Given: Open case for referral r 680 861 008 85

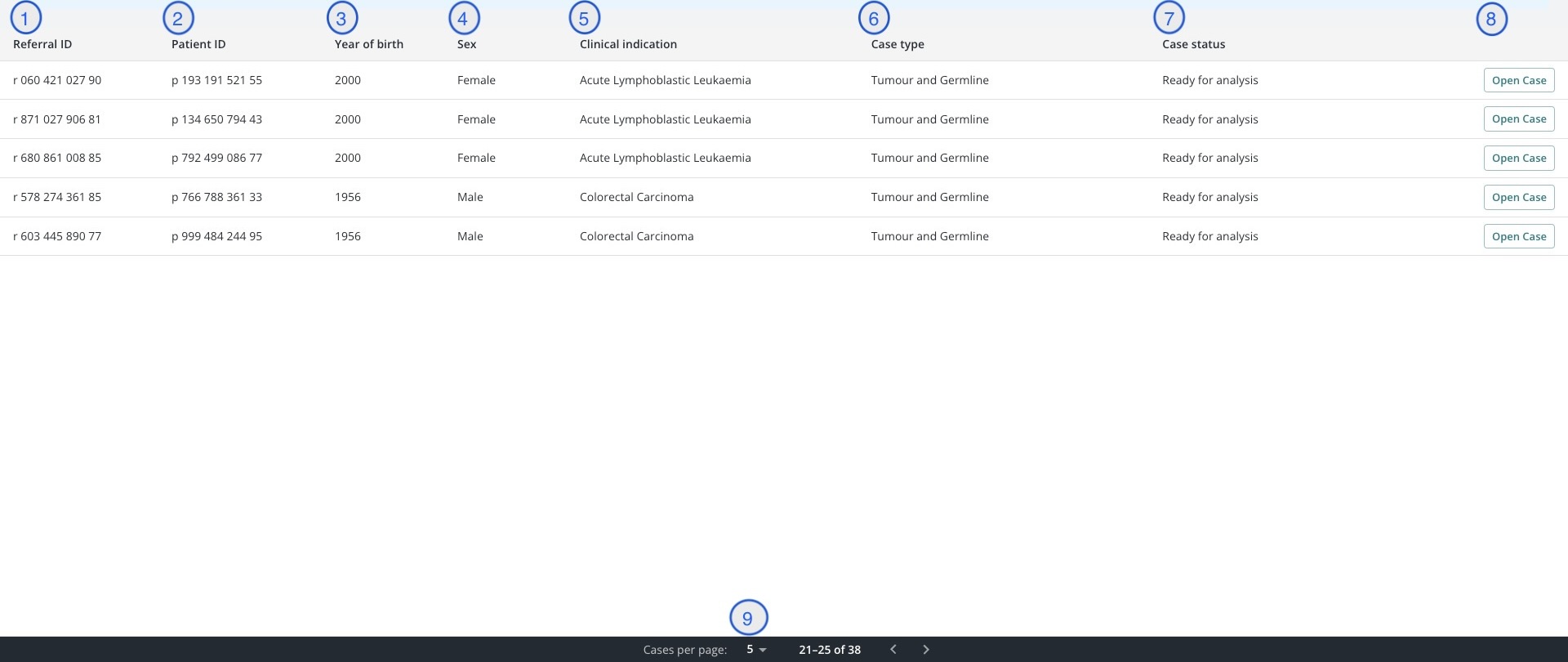Looking at the screenshot, I should pyautogui.click(x=1518, y=158).
